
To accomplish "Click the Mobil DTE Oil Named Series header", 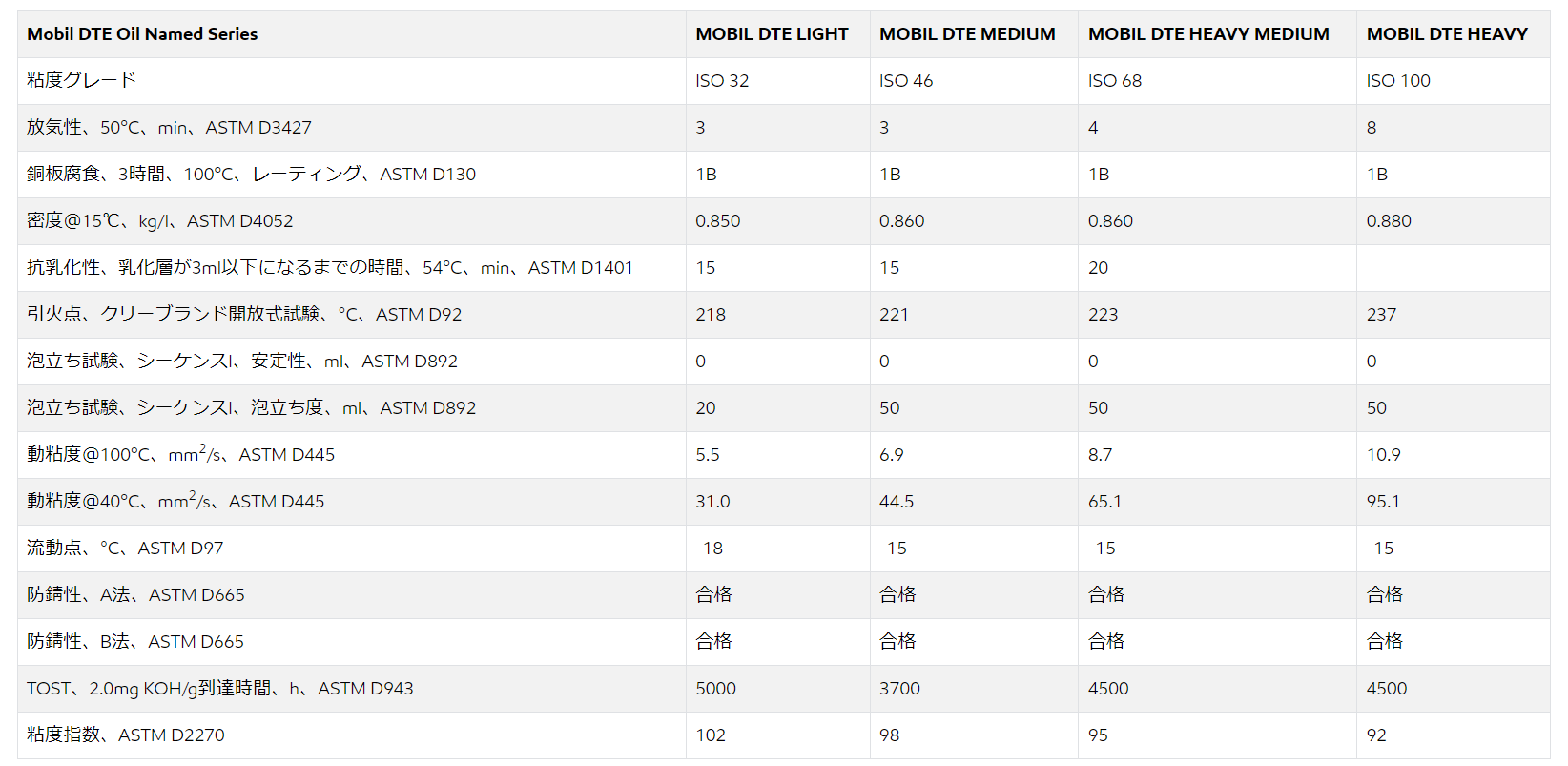I will (142, 34).
